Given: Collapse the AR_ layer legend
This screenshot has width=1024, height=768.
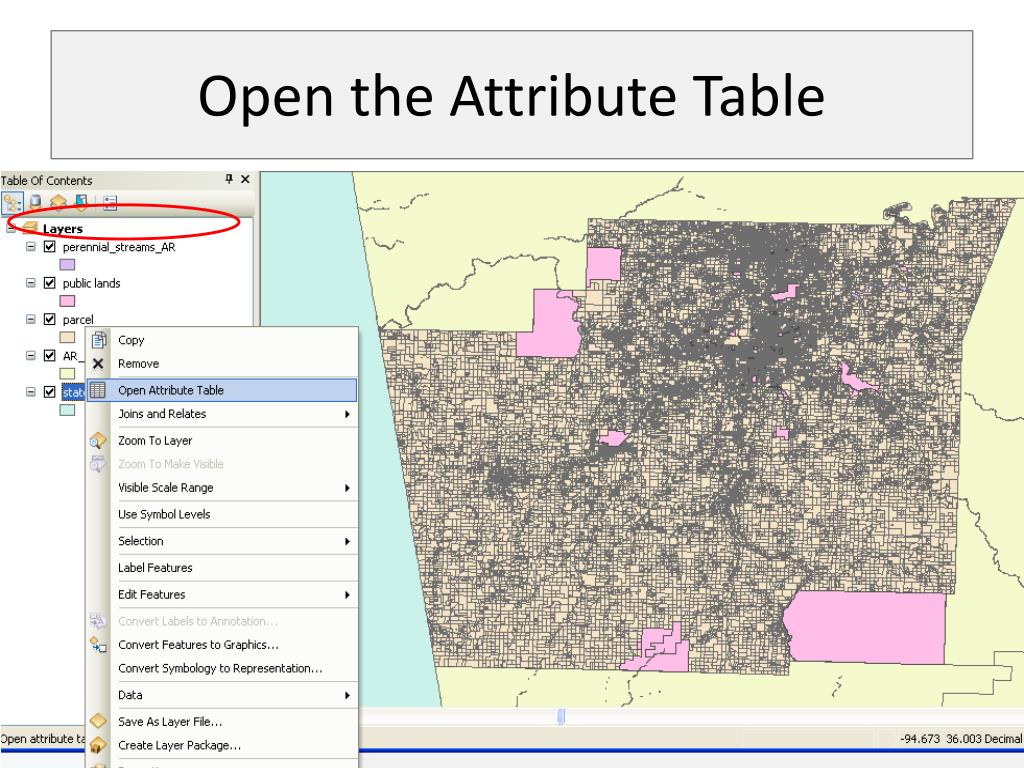Looking at the screenshot, I should tap(31, 355).
